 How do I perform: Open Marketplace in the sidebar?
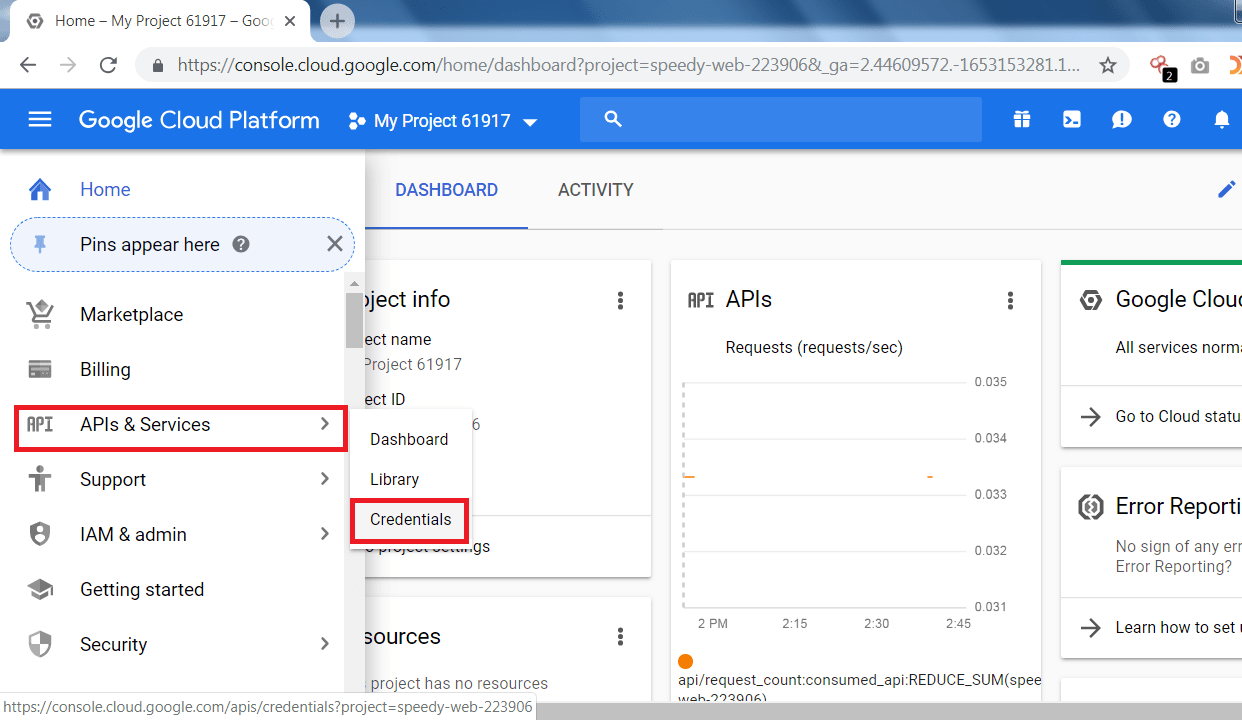point(131,314)
